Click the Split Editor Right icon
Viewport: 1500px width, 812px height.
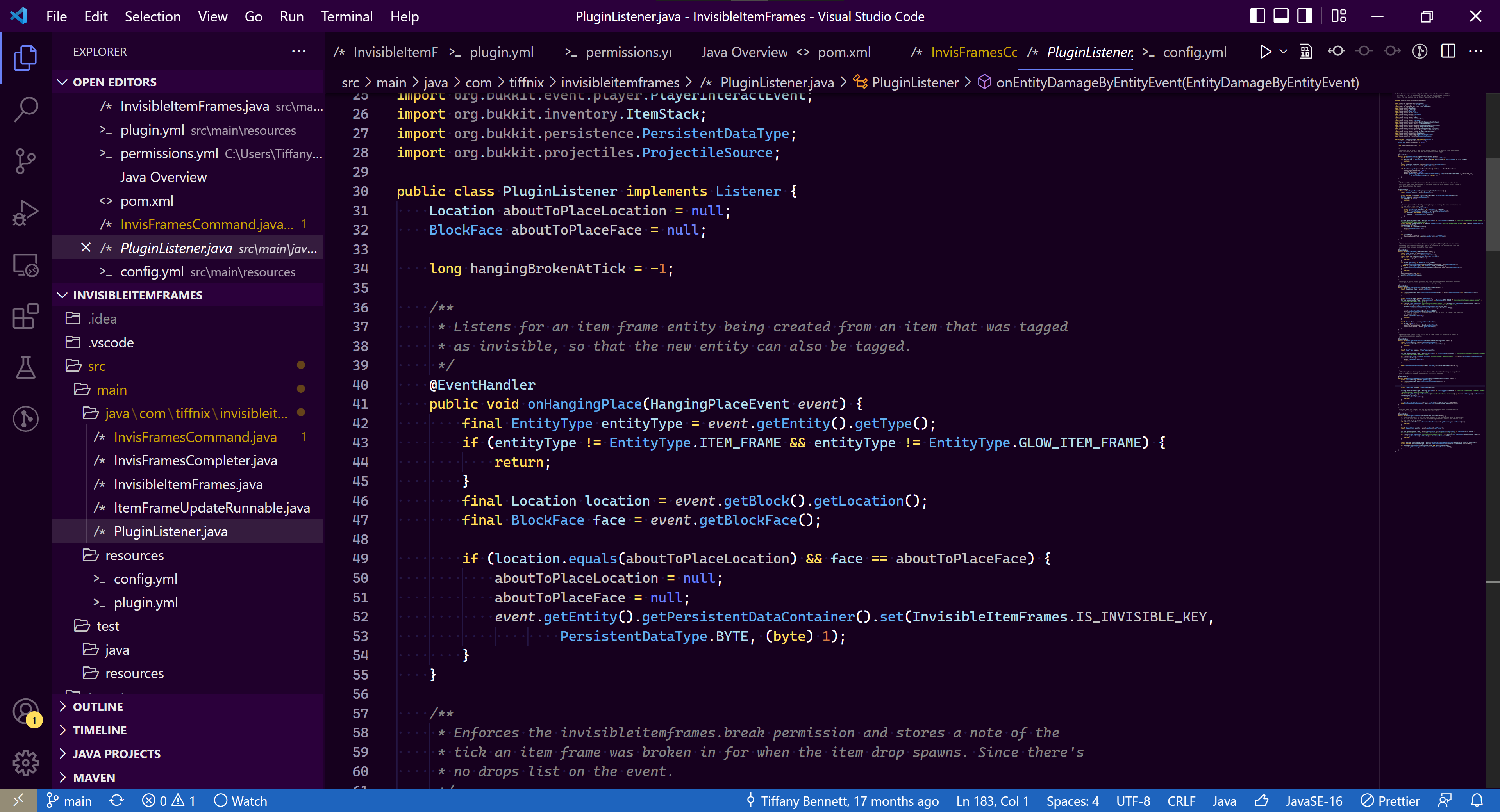tap(1448, 52)
